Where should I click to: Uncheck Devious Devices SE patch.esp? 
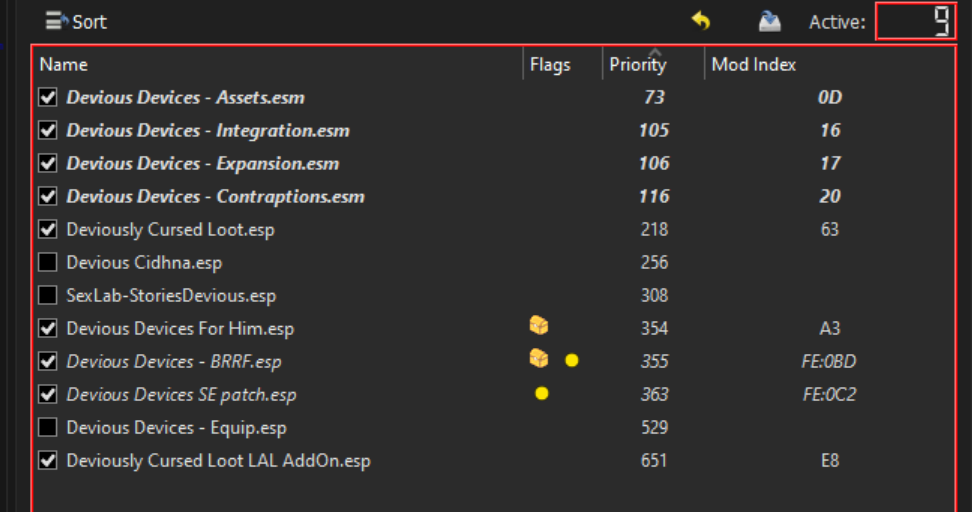tap(48, 394)
